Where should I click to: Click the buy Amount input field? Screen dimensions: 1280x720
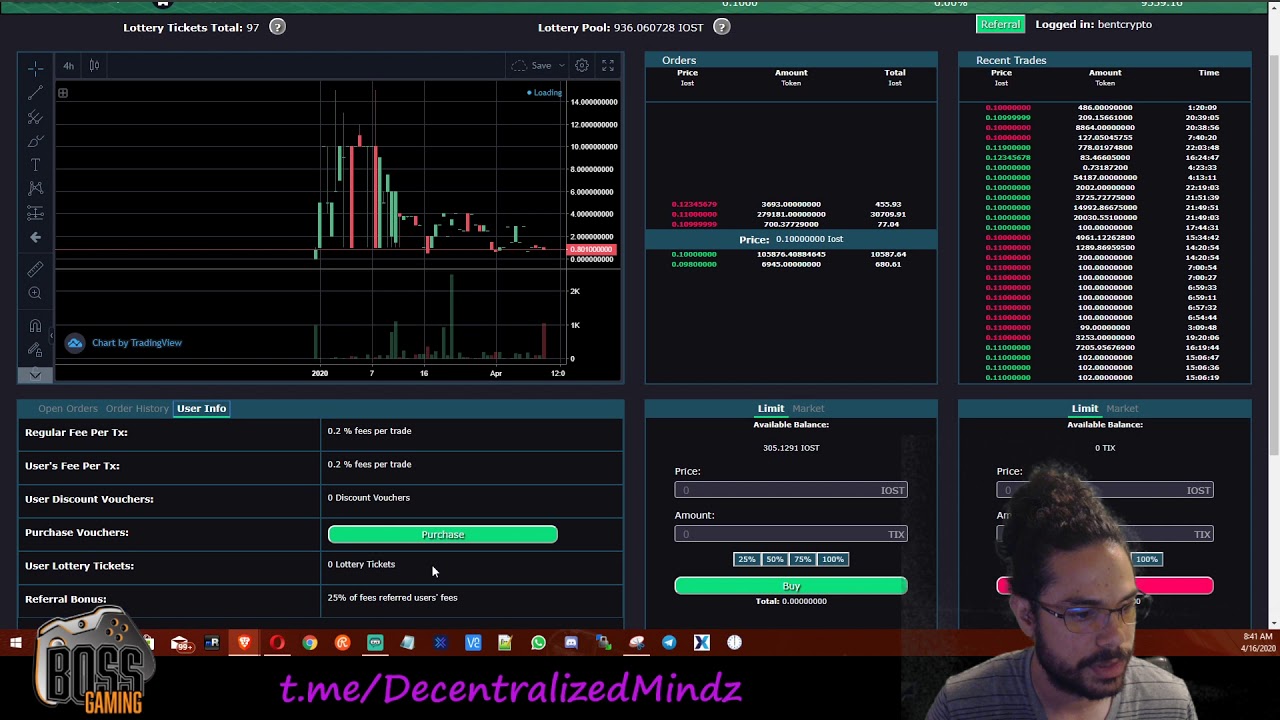[x=791, y=534]
